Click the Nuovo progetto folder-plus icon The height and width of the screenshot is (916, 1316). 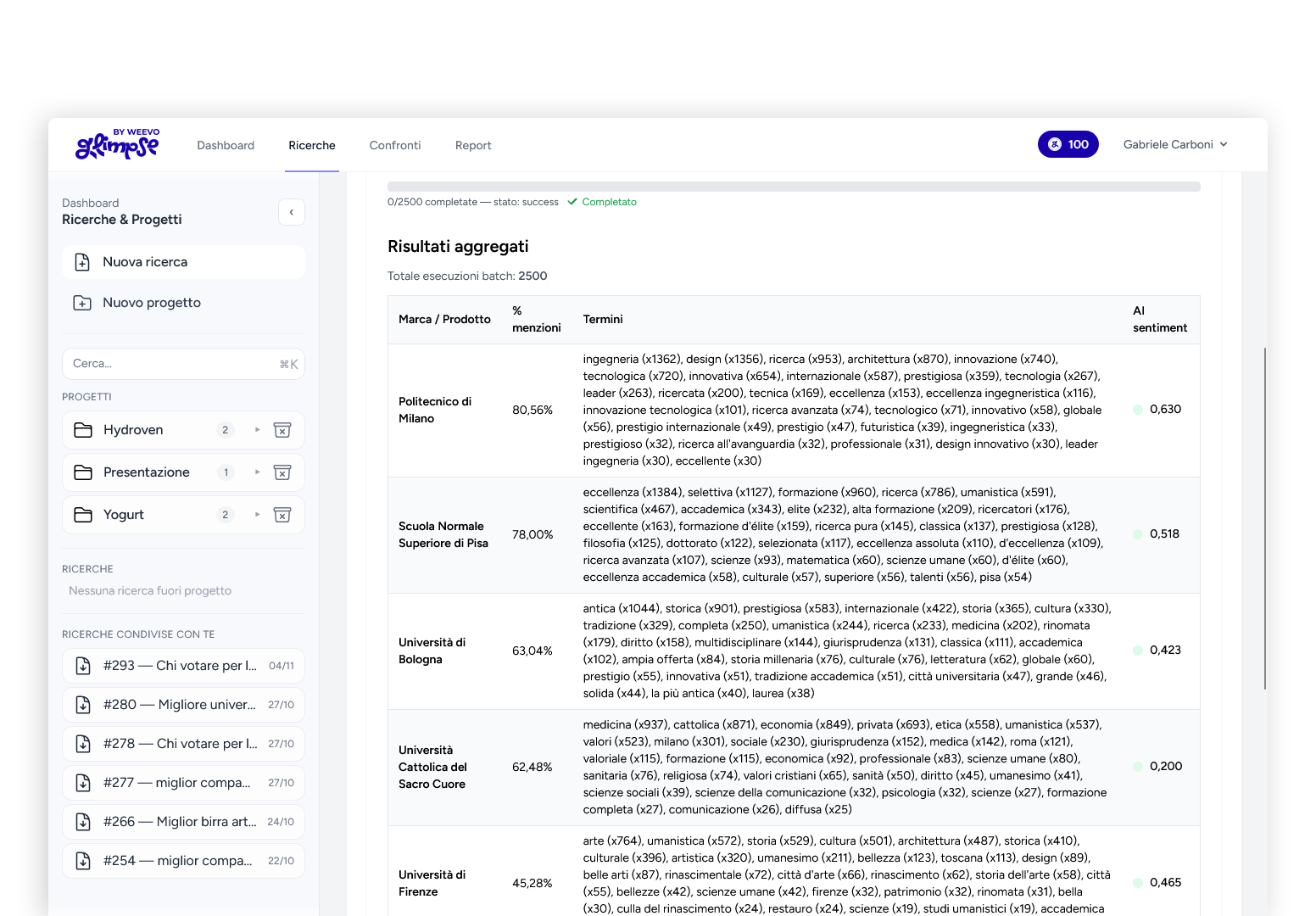[x=82, y=303]
